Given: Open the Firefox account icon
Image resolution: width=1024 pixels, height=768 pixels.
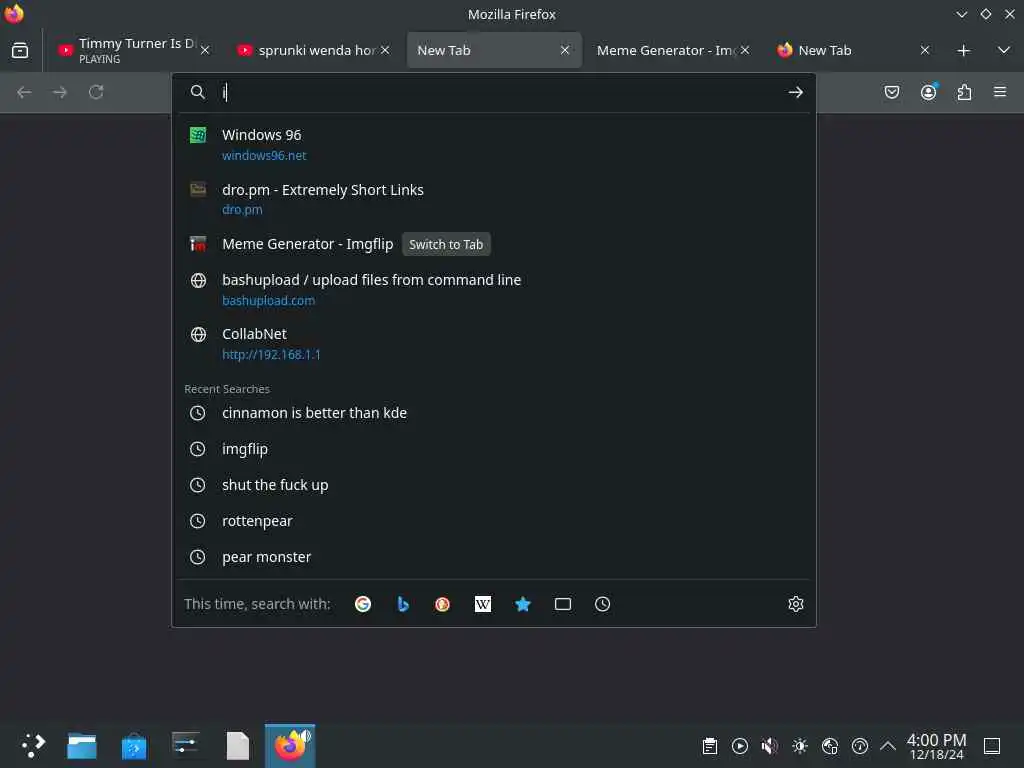Looking at the screenshot, I should coord(928,92).
